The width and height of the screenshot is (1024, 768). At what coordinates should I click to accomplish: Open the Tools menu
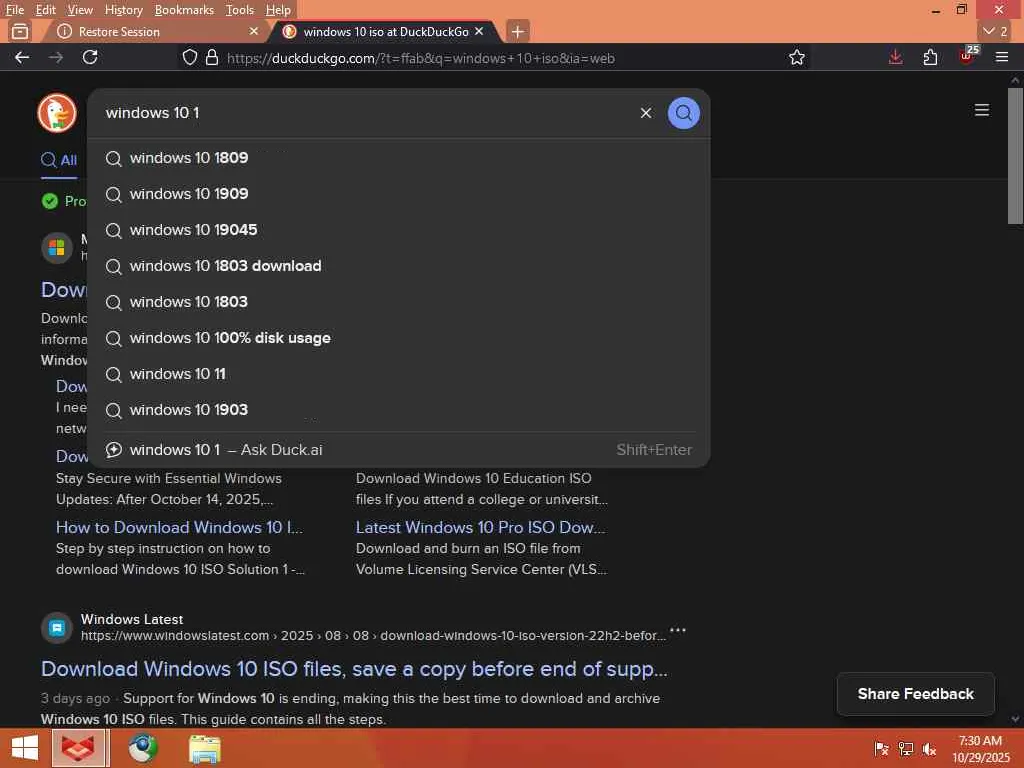point(239,10)
